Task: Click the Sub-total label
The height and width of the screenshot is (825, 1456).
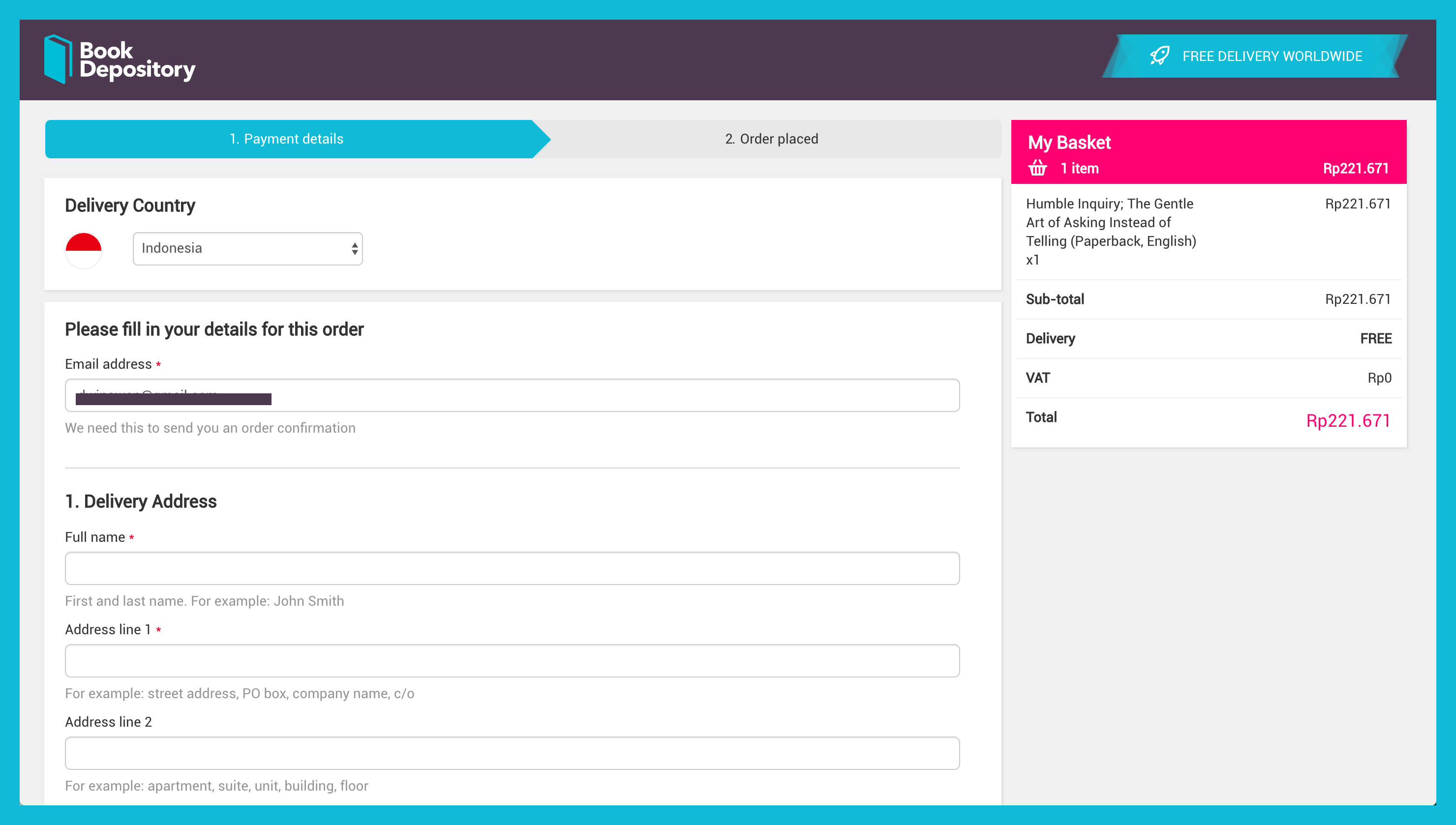Action: coord(1055,299)
